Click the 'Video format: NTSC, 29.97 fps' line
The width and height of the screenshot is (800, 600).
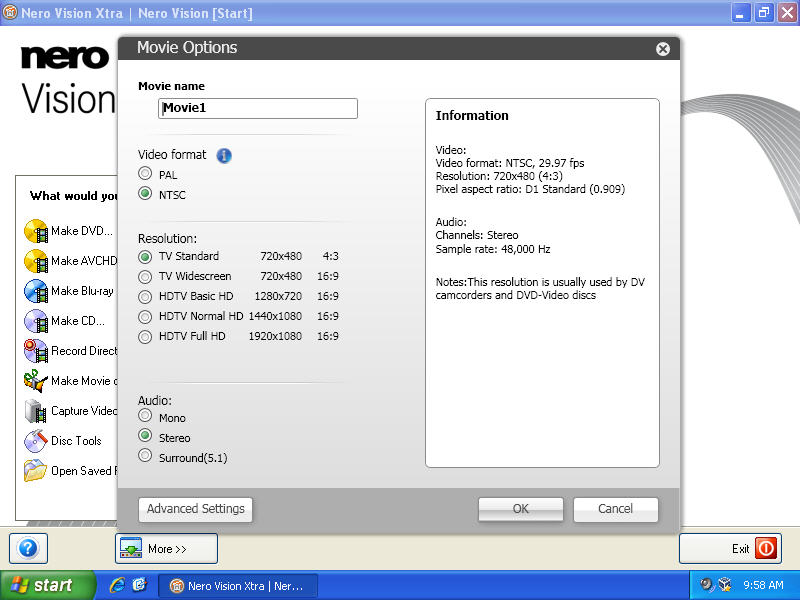[510, 163]
